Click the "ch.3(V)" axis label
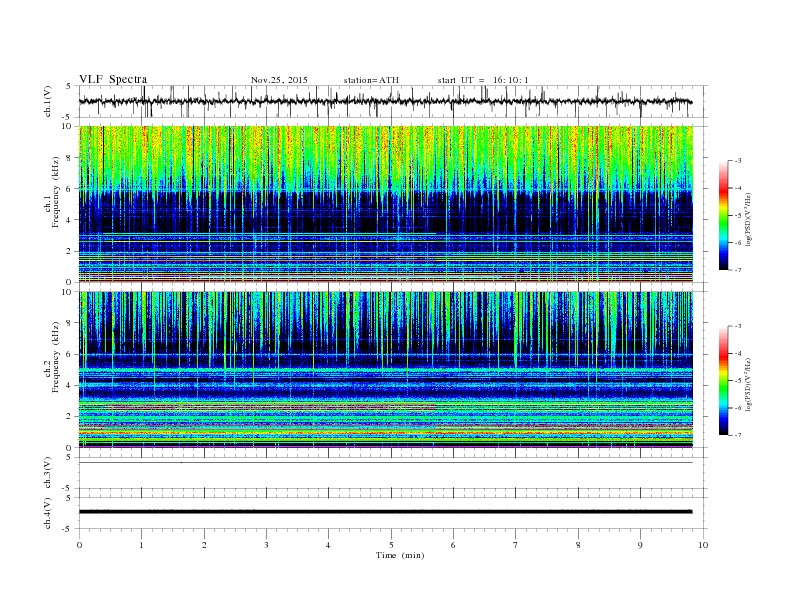 click(x=48, y=473)
